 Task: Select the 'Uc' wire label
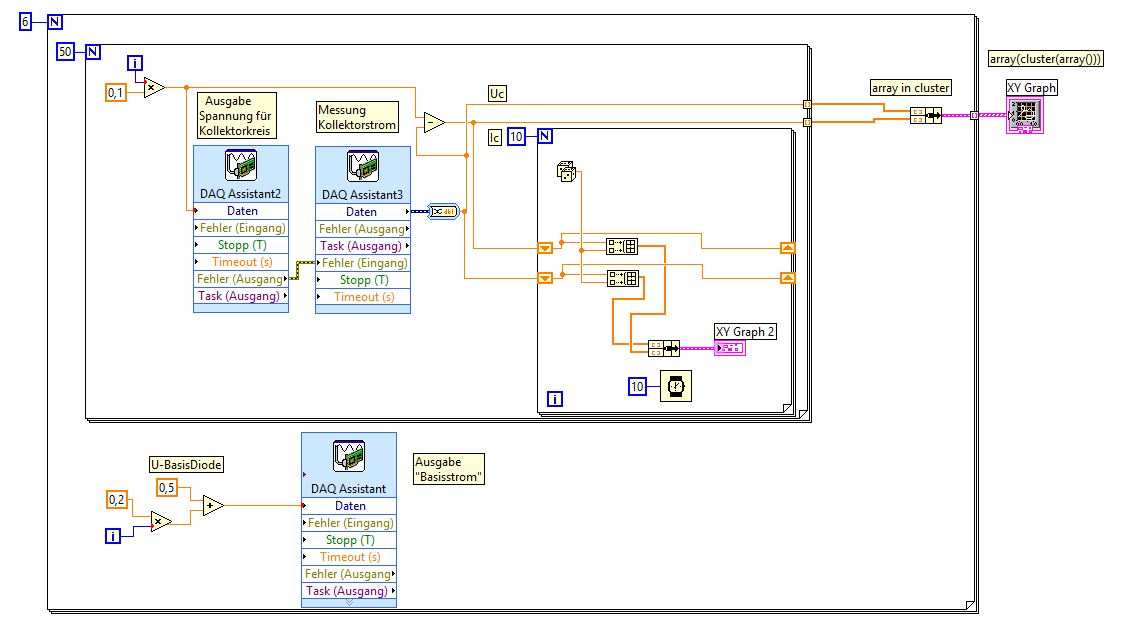pyautogui.click(x=497, y=94)
